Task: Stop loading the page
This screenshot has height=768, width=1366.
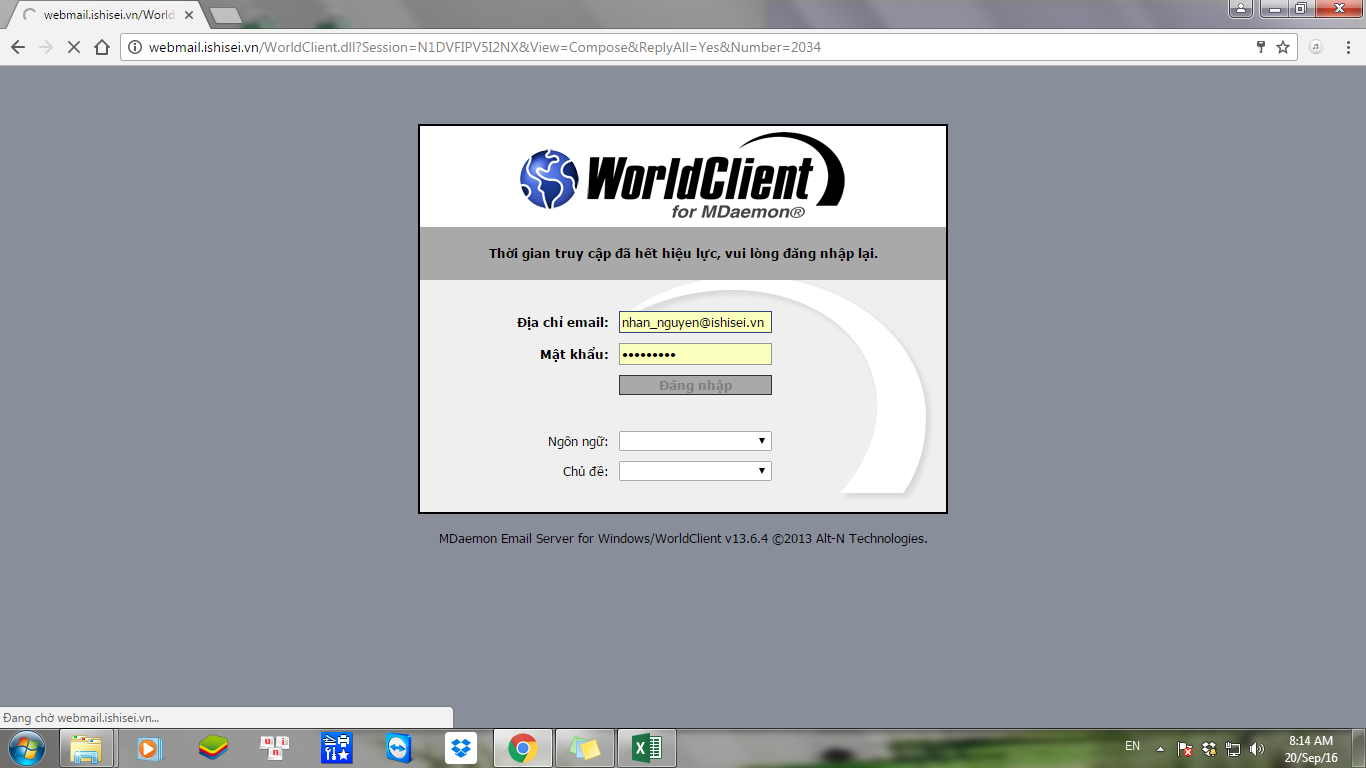Action: pyautogui.click(x=73, y=47)
